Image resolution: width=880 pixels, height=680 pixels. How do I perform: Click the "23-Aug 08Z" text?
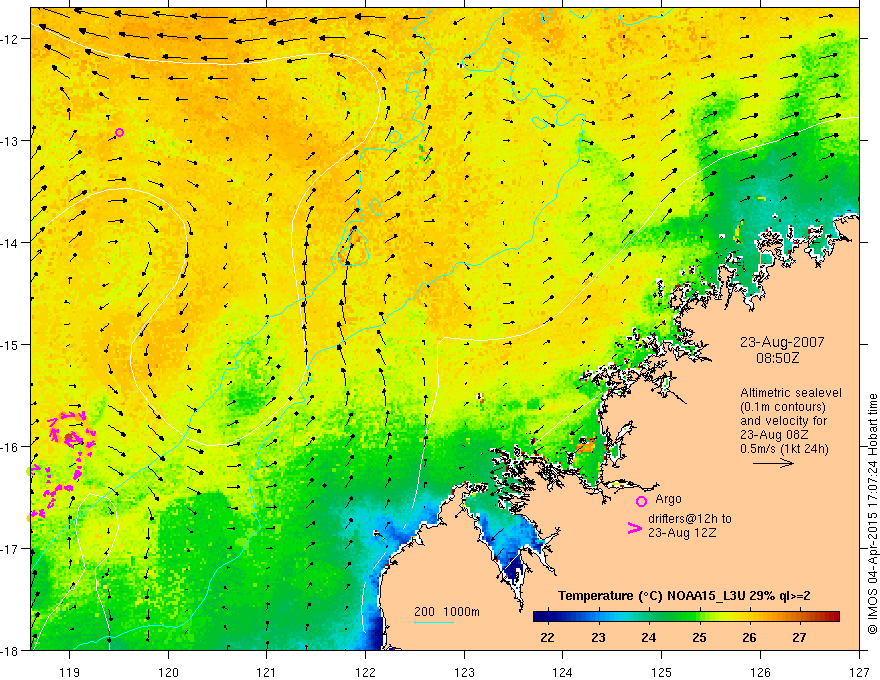(x=774, y=435)
